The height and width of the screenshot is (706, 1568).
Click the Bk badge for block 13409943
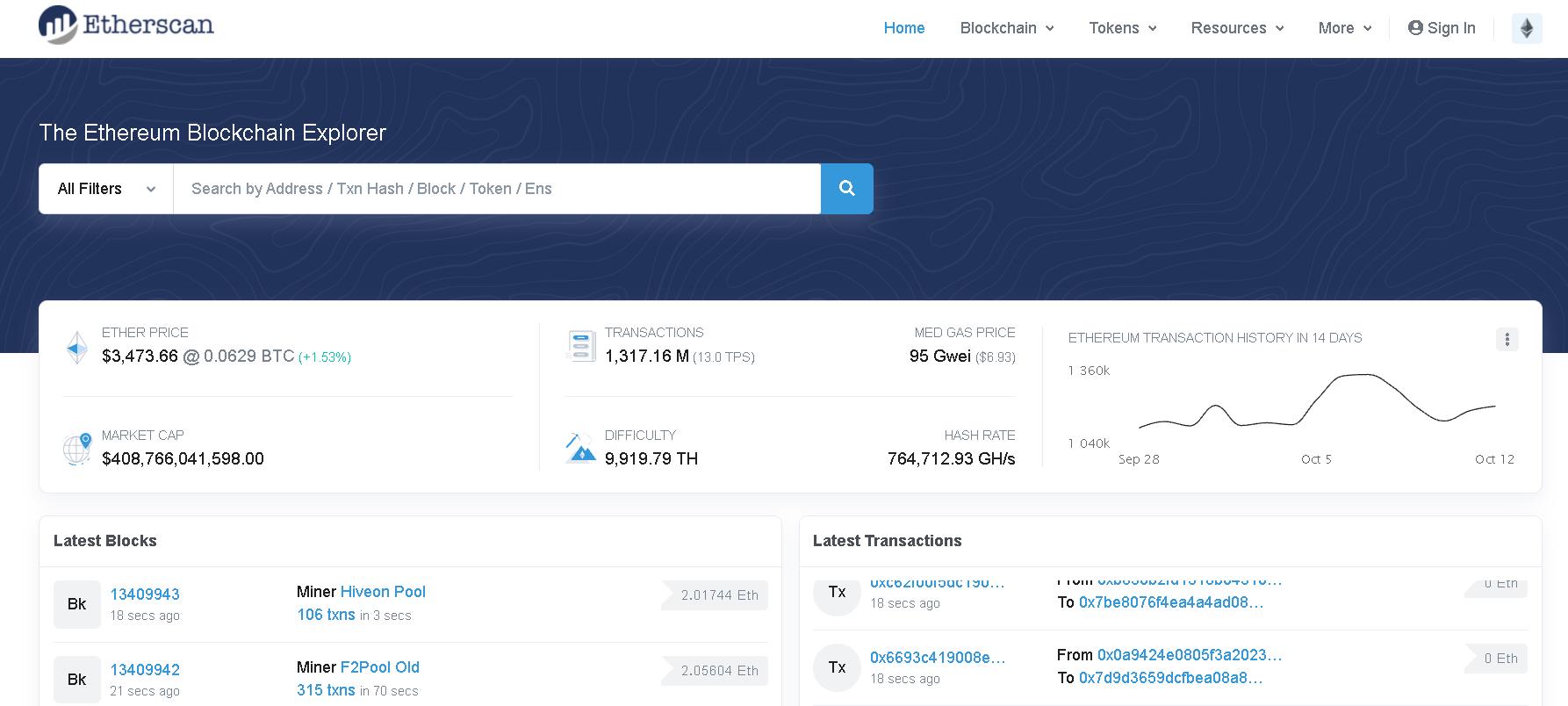pyautogui.click(x=77, y=604)
